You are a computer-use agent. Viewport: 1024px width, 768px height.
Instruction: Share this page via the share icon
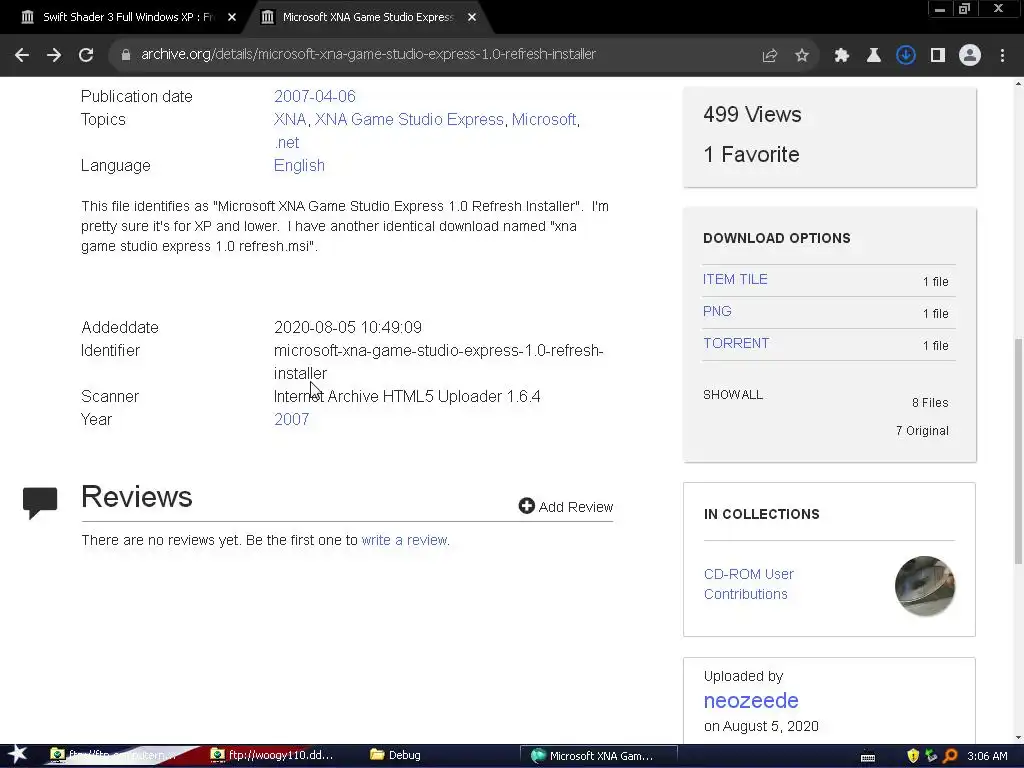[769, 55]
